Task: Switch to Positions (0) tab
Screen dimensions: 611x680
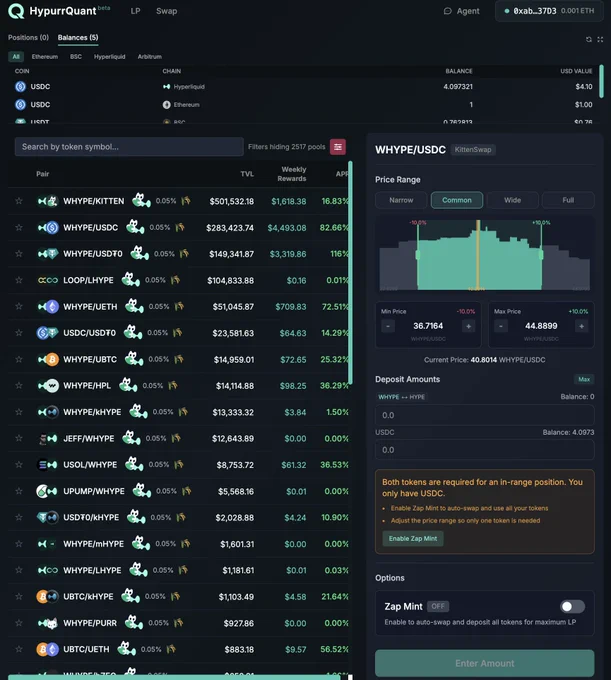Action: coord(28,37)
